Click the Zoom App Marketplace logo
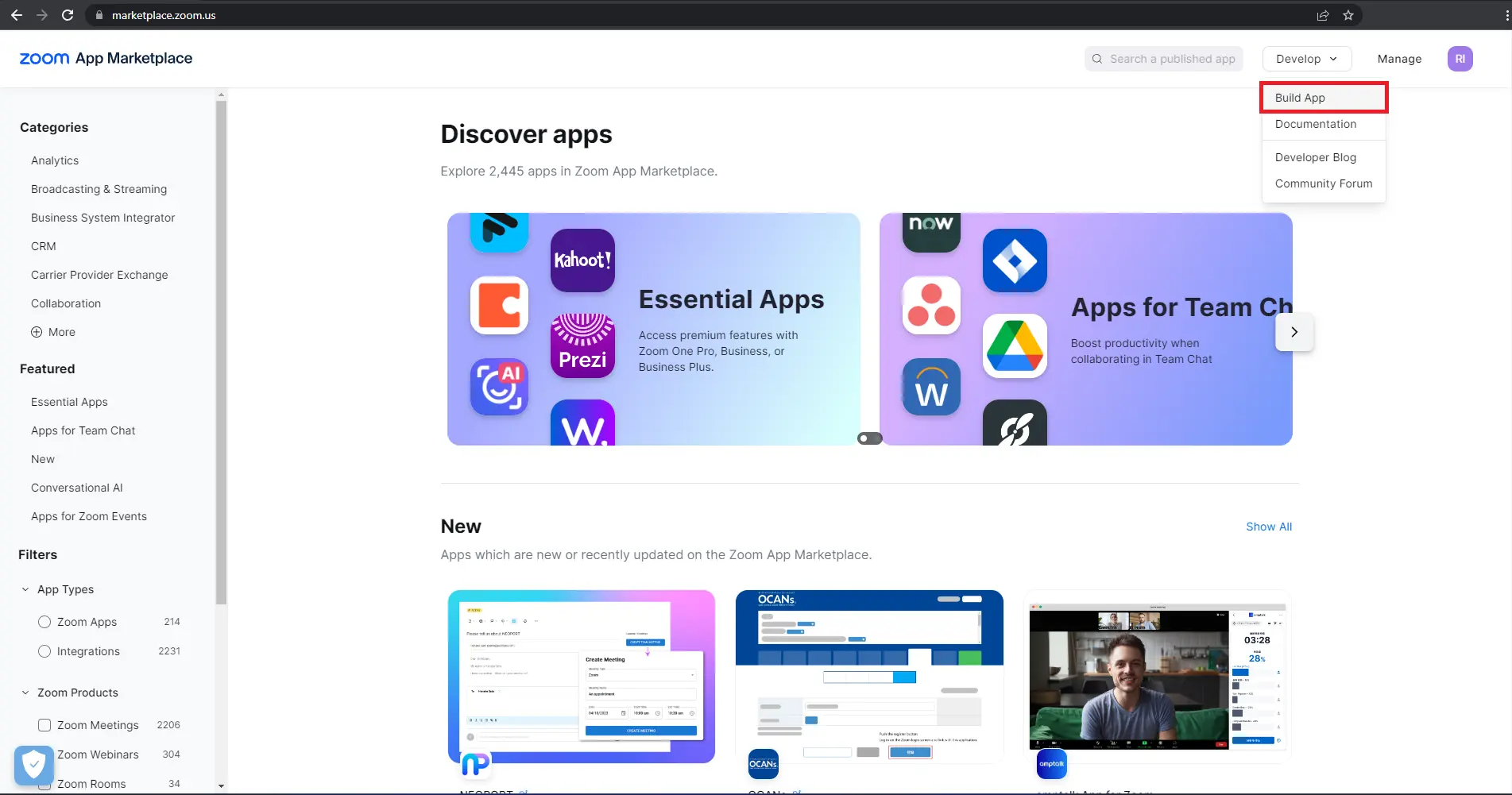 (106, 58)
